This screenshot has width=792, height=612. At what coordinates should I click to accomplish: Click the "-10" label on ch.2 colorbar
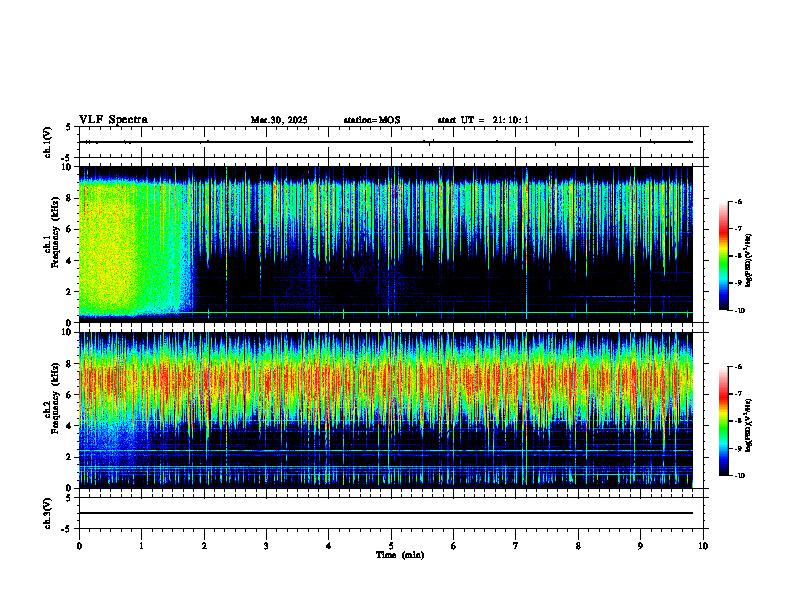(739, 476)
